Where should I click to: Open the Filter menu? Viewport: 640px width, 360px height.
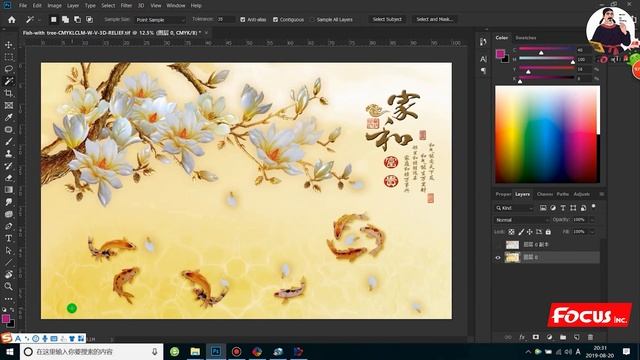(126, 6)
